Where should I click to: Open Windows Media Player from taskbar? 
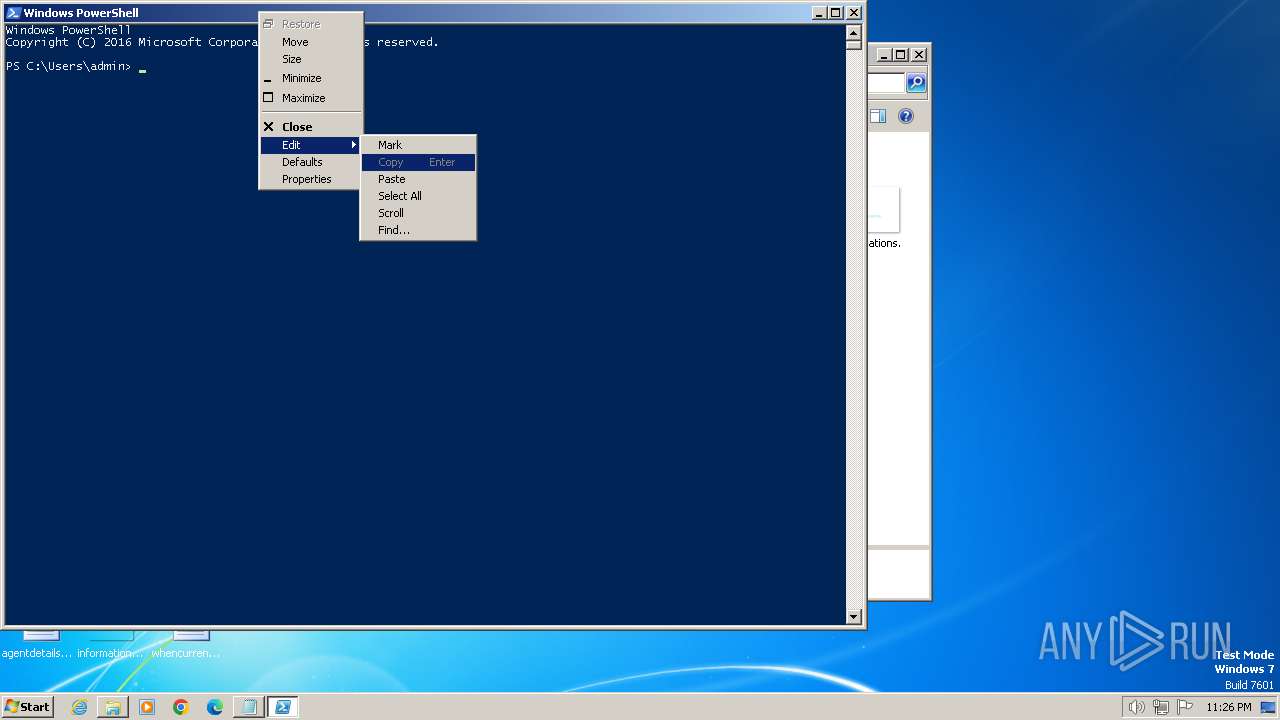pos(147,707)
